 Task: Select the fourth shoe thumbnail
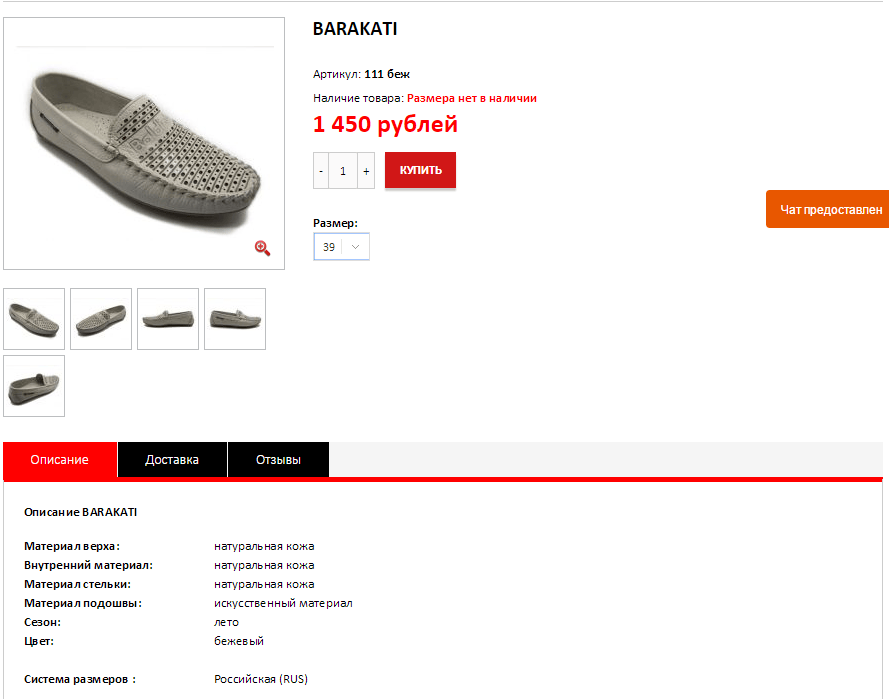(235, 319)
